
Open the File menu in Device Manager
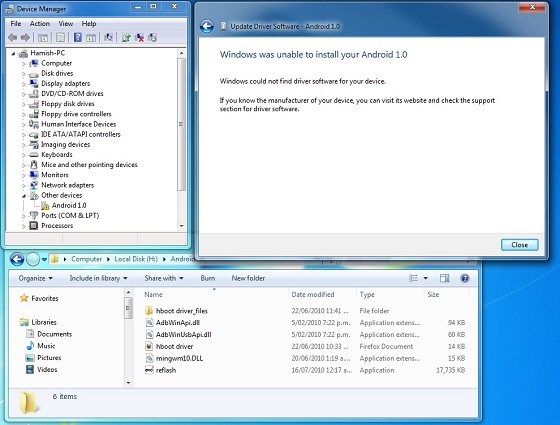pos(16,24)
